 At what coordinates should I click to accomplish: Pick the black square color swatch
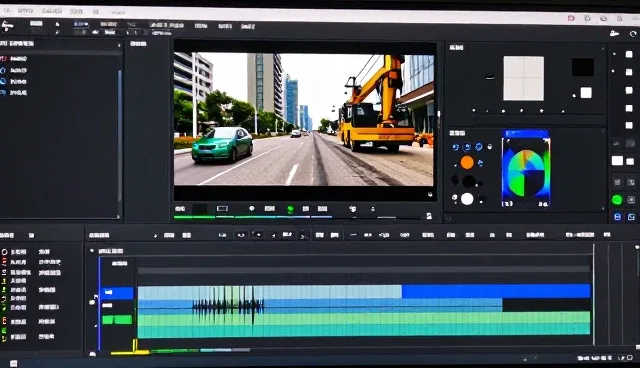(x=582, y=67)
